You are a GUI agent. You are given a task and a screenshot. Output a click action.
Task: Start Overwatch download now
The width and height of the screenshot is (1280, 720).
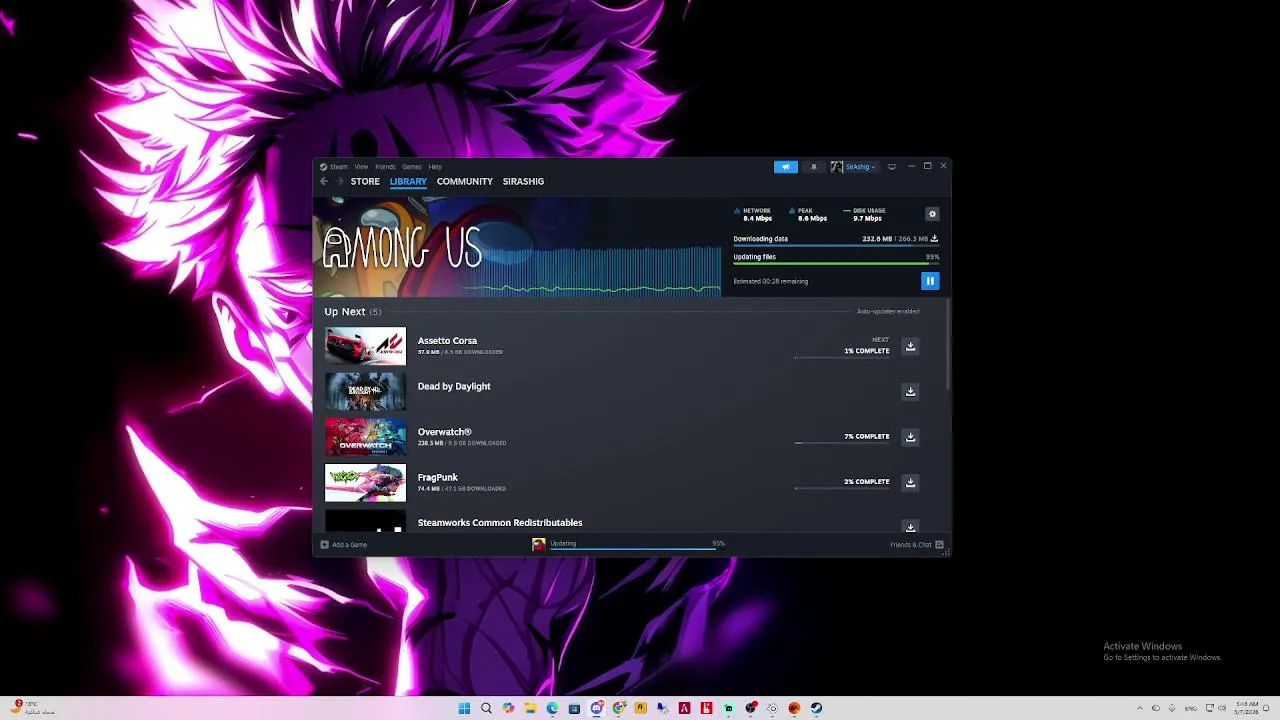(x=910, y=437)
